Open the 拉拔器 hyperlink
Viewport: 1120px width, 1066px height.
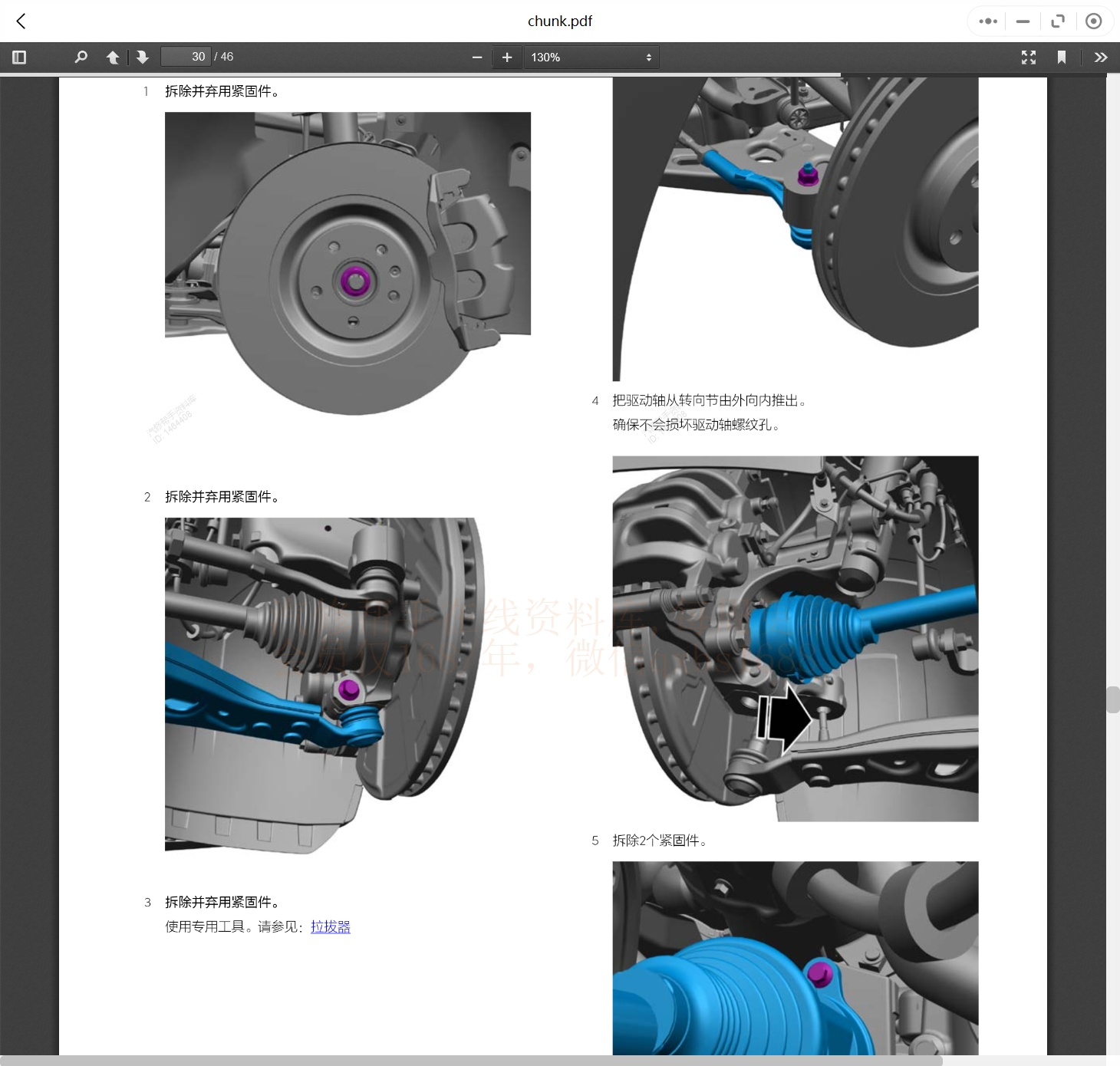[x=330, y=926]
